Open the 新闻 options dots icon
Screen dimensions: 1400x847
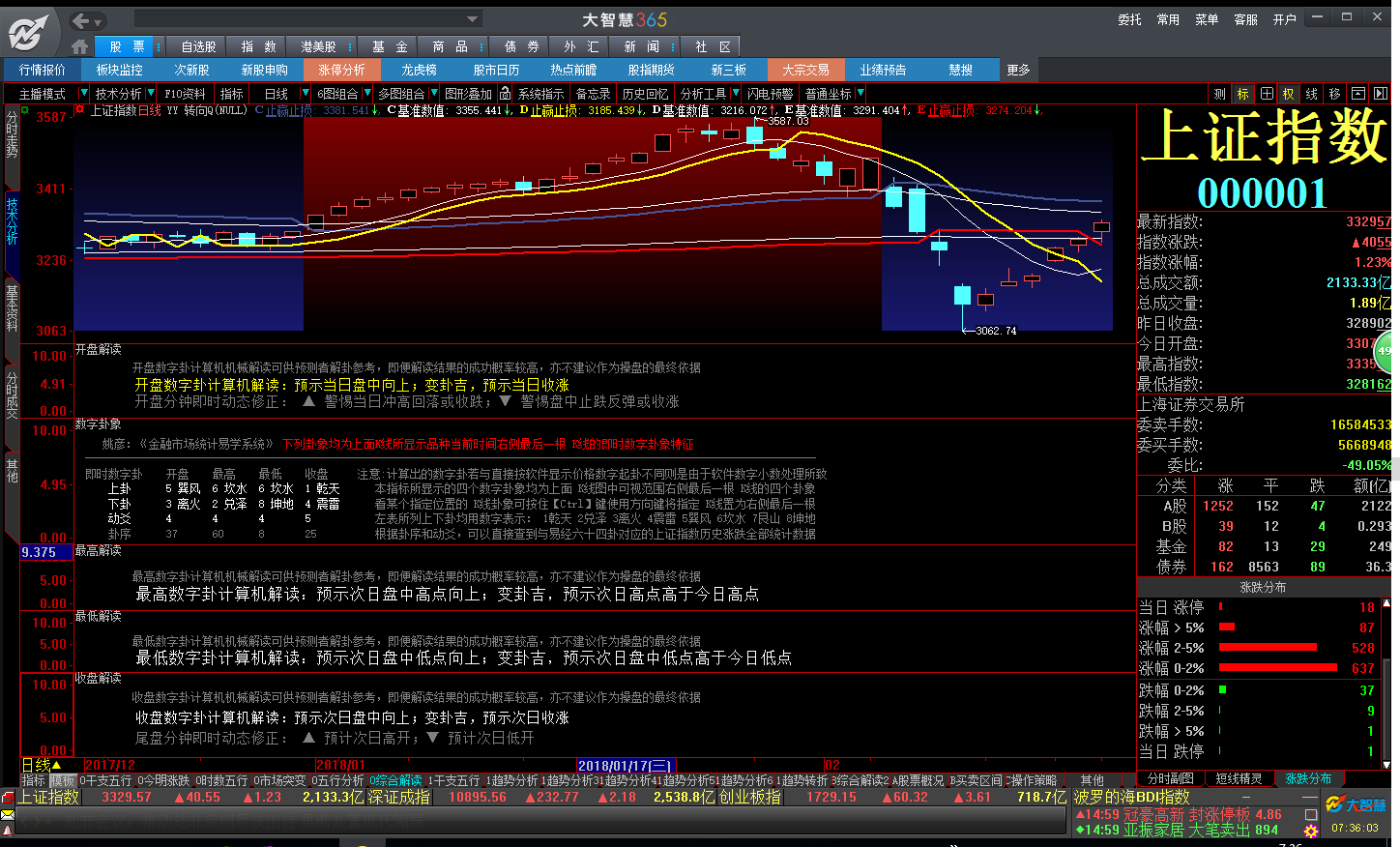point(674,46)
